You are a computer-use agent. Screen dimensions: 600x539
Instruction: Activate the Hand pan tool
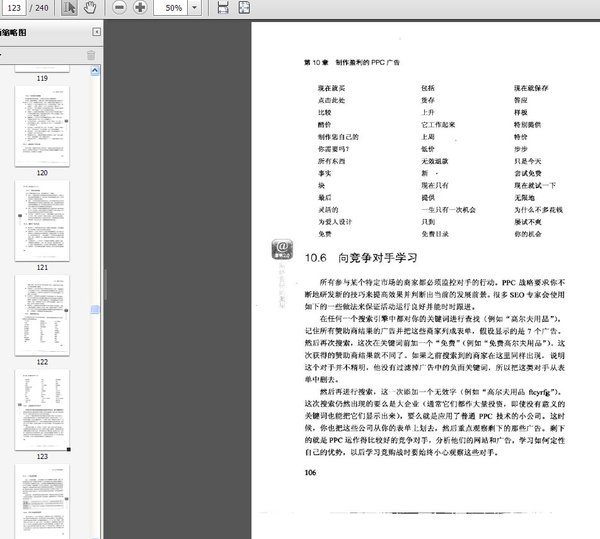90,8
